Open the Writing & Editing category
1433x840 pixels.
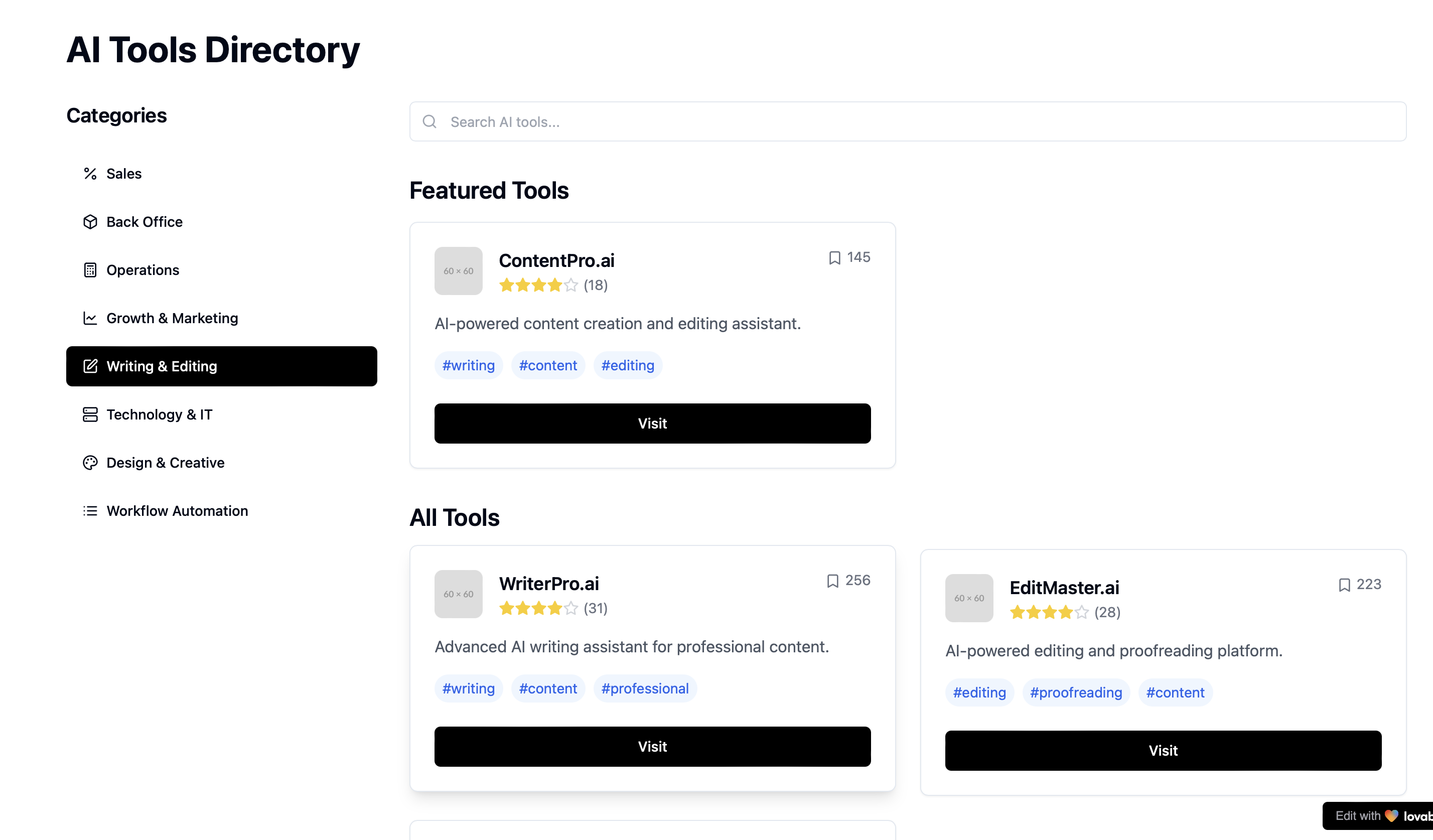pos(221,366)
